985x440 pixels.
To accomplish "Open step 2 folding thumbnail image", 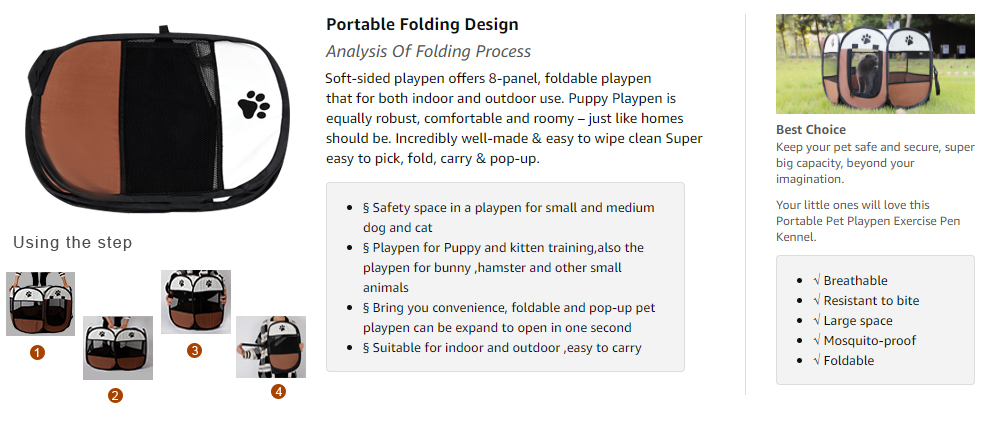I will pyautogui.click(x=117, y=348).
